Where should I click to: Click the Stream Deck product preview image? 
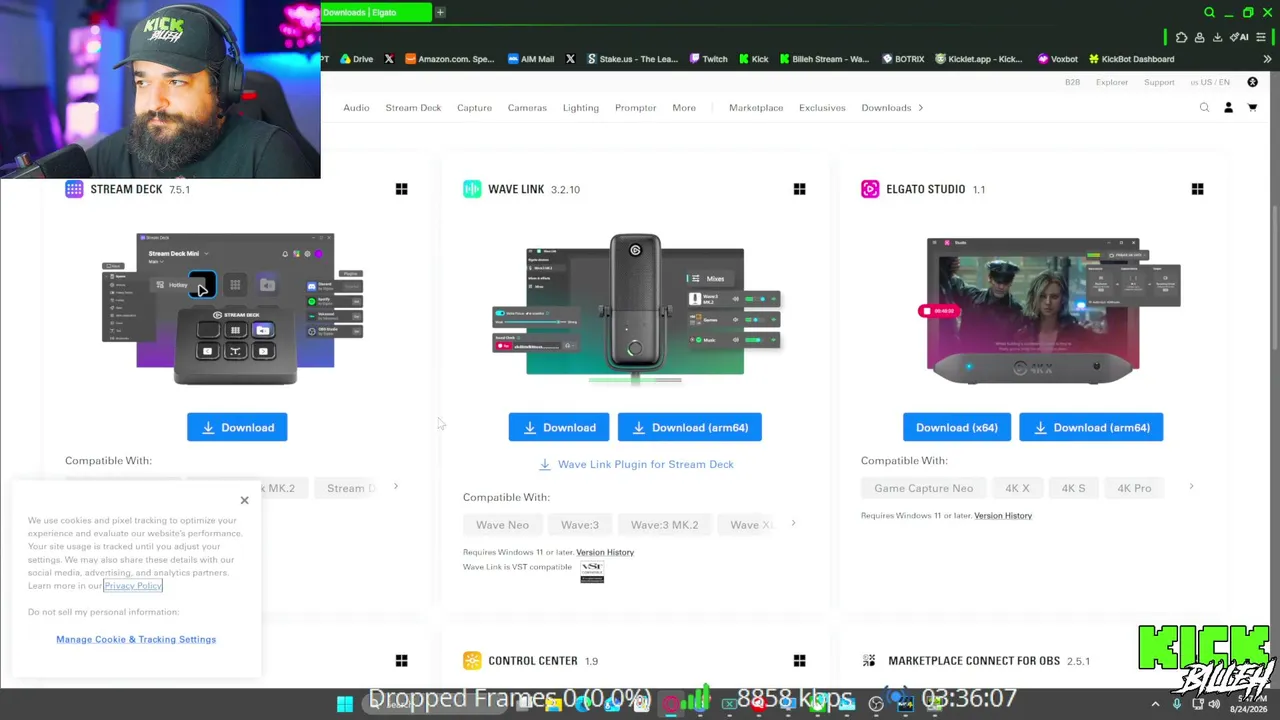pos(235,308)
